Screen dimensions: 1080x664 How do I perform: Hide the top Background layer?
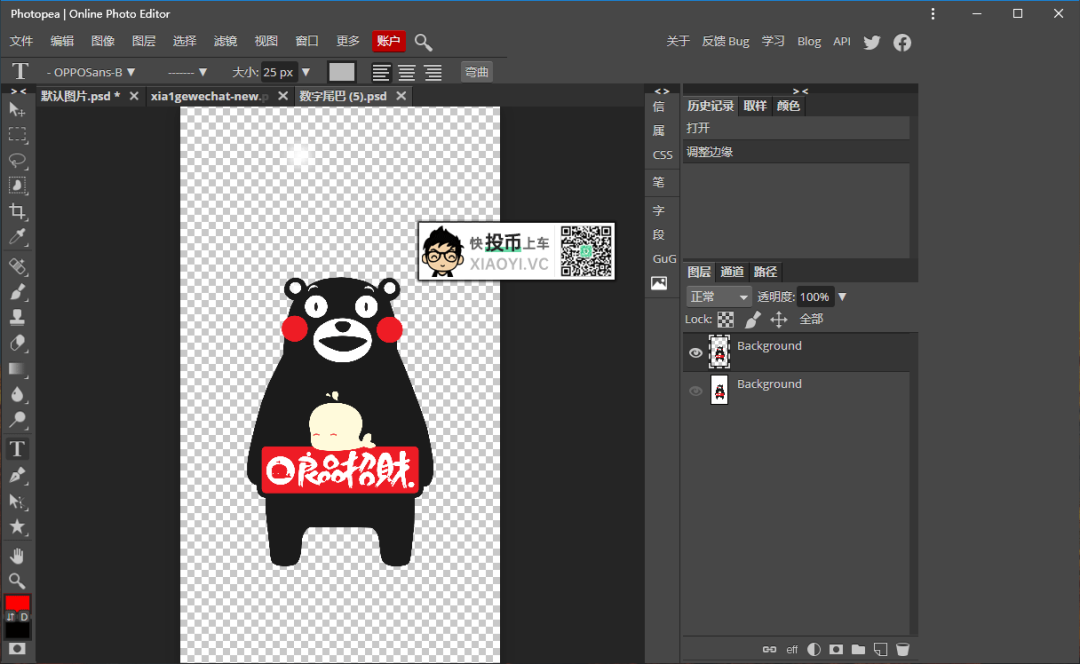point(695,352)
